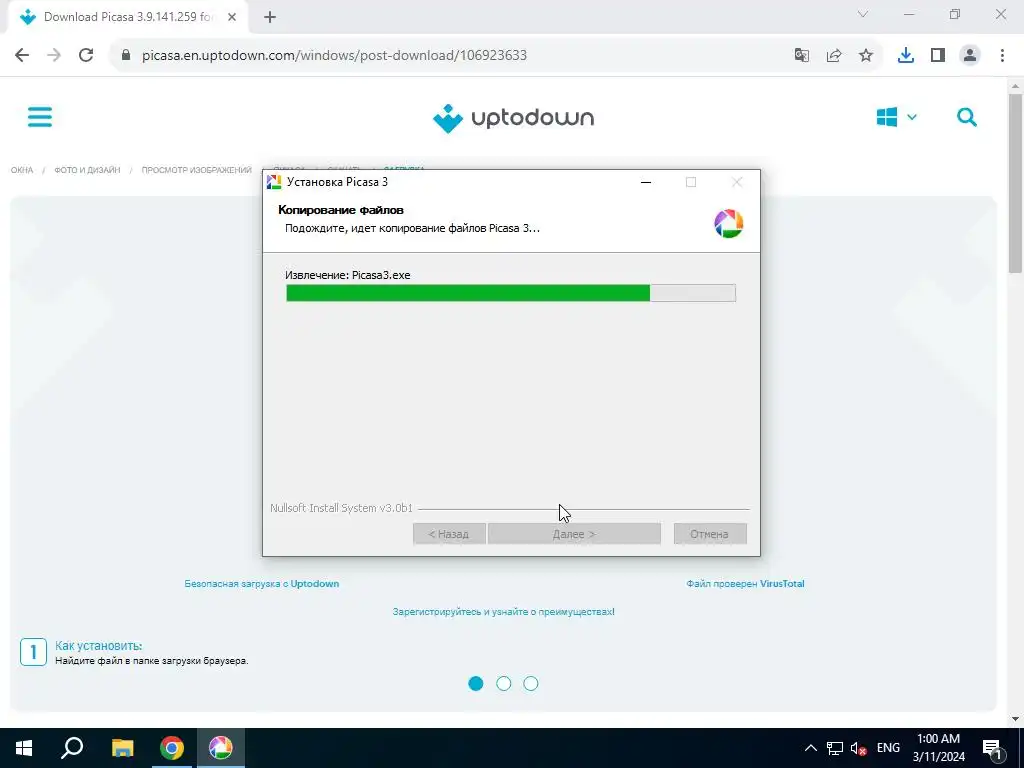Open Chrome profile avatar
This screenshot has width=1024, height=768.
click(970, 55)
